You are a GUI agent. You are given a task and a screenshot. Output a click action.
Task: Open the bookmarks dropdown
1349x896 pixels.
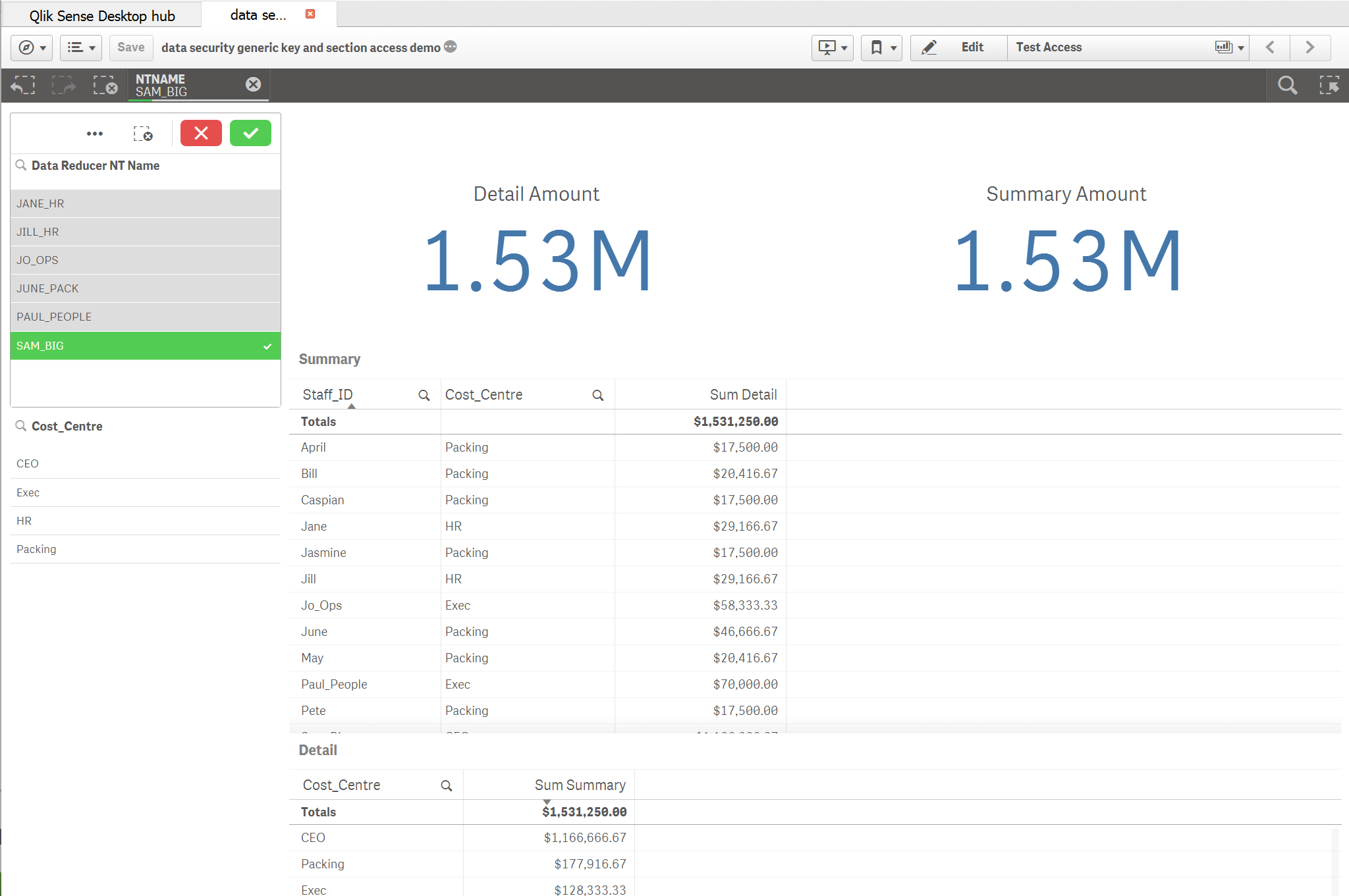[881, 47]
